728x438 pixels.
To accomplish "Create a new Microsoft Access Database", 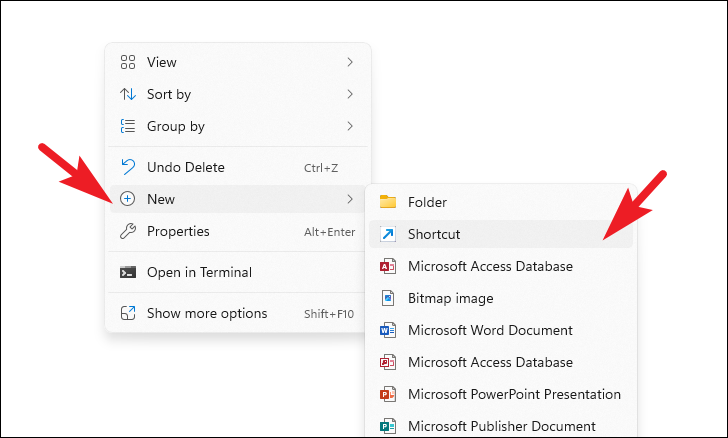I will (490, 266).
